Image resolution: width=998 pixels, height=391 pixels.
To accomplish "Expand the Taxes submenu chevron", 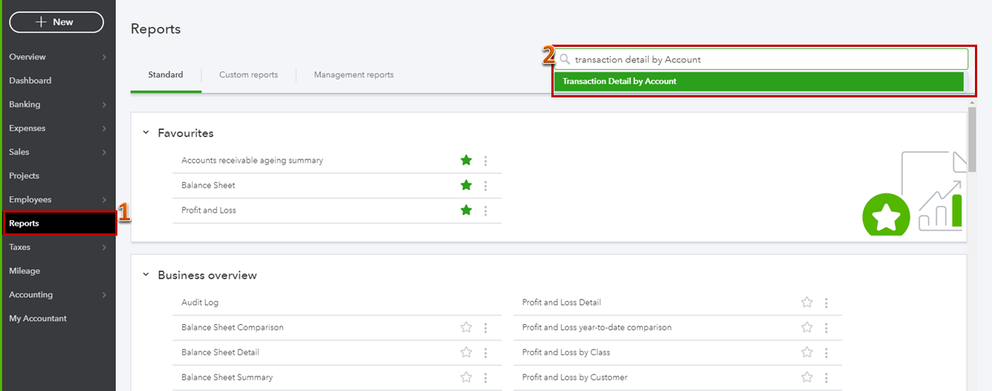I will coord(104,248).
